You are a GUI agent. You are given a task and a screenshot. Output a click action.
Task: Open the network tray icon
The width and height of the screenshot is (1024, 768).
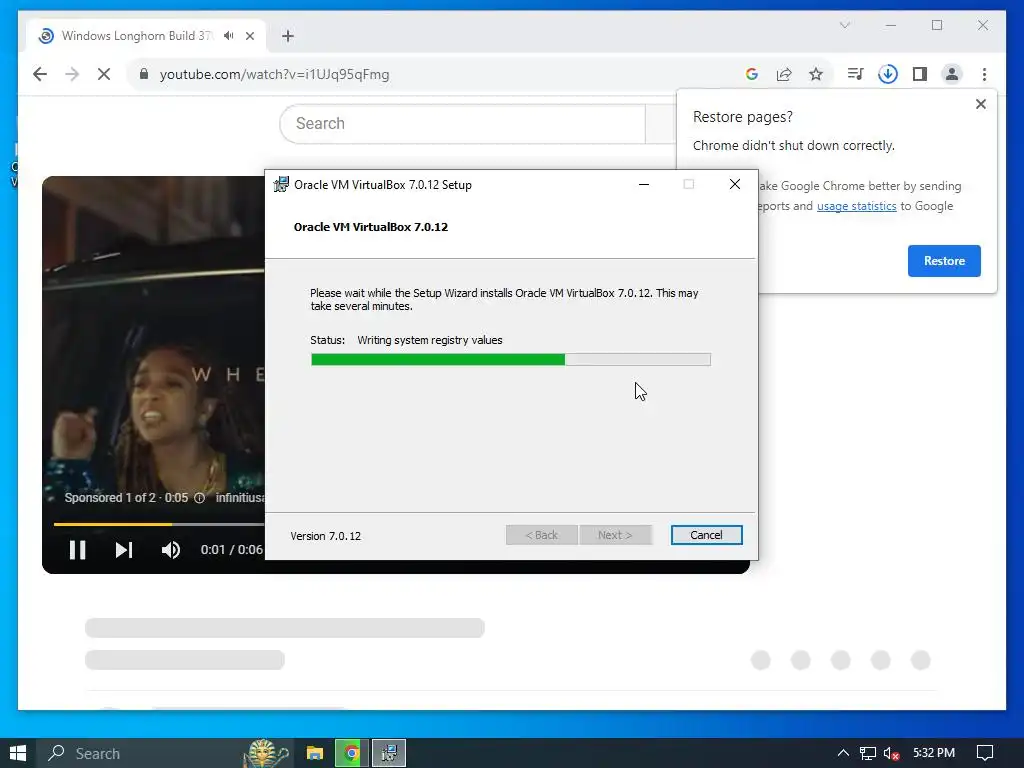coord(867,753)
